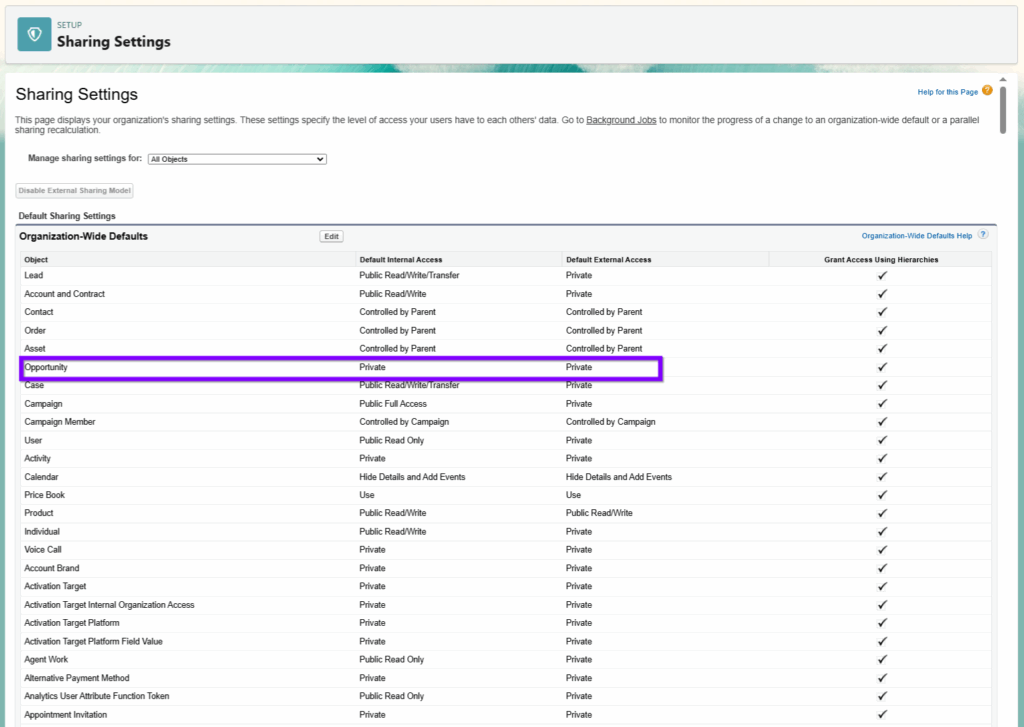1024x727 pixels.
Task: Click the Disable External Sharing Model button
Action: [74, 191]
